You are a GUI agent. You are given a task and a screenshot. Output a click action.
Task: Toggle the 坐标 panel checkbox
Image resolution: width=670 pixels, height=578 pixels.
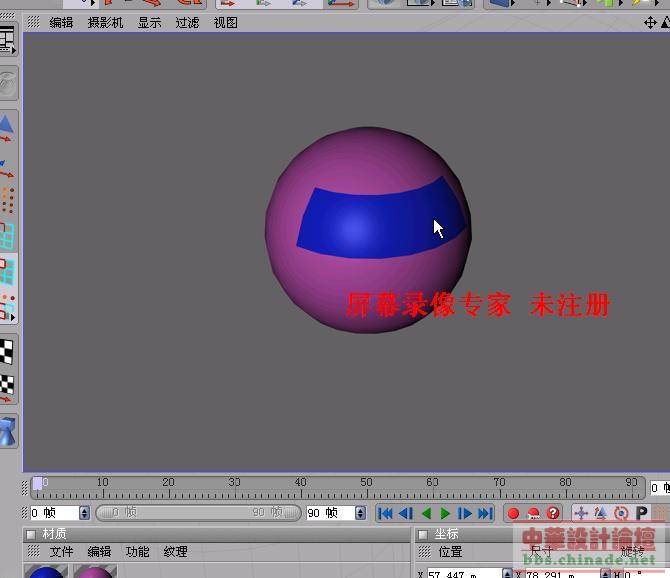point(423,535)
